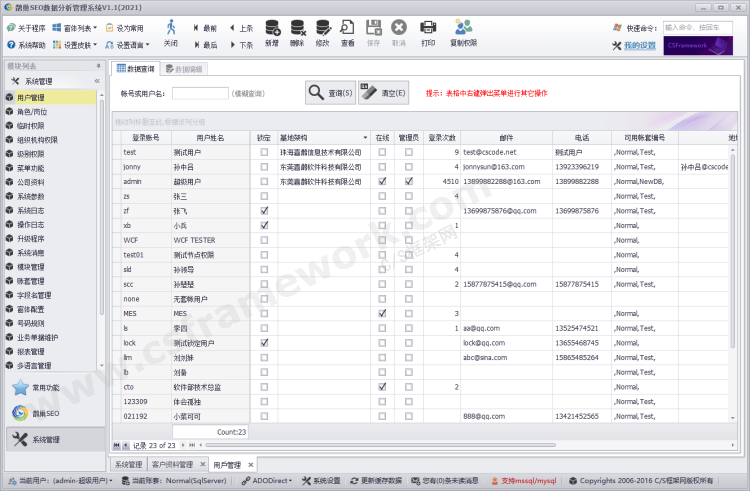Uncheck 锁定 checkbox for user zf
This screenshot has width=750, height=491.
point(264,211)
